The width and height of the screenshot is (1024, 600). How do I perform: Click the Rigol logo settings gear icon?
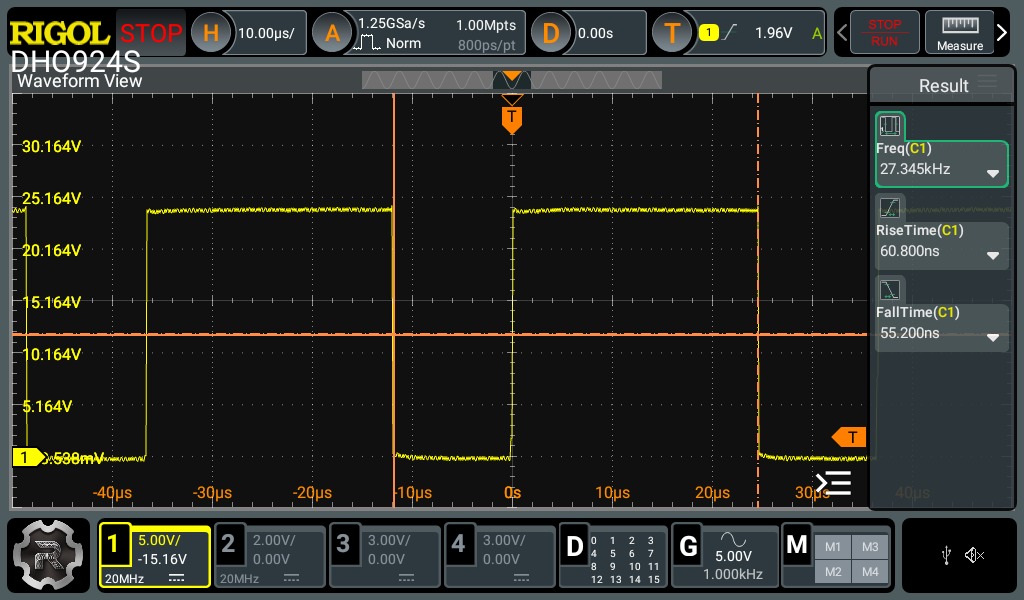pos(48,555)
